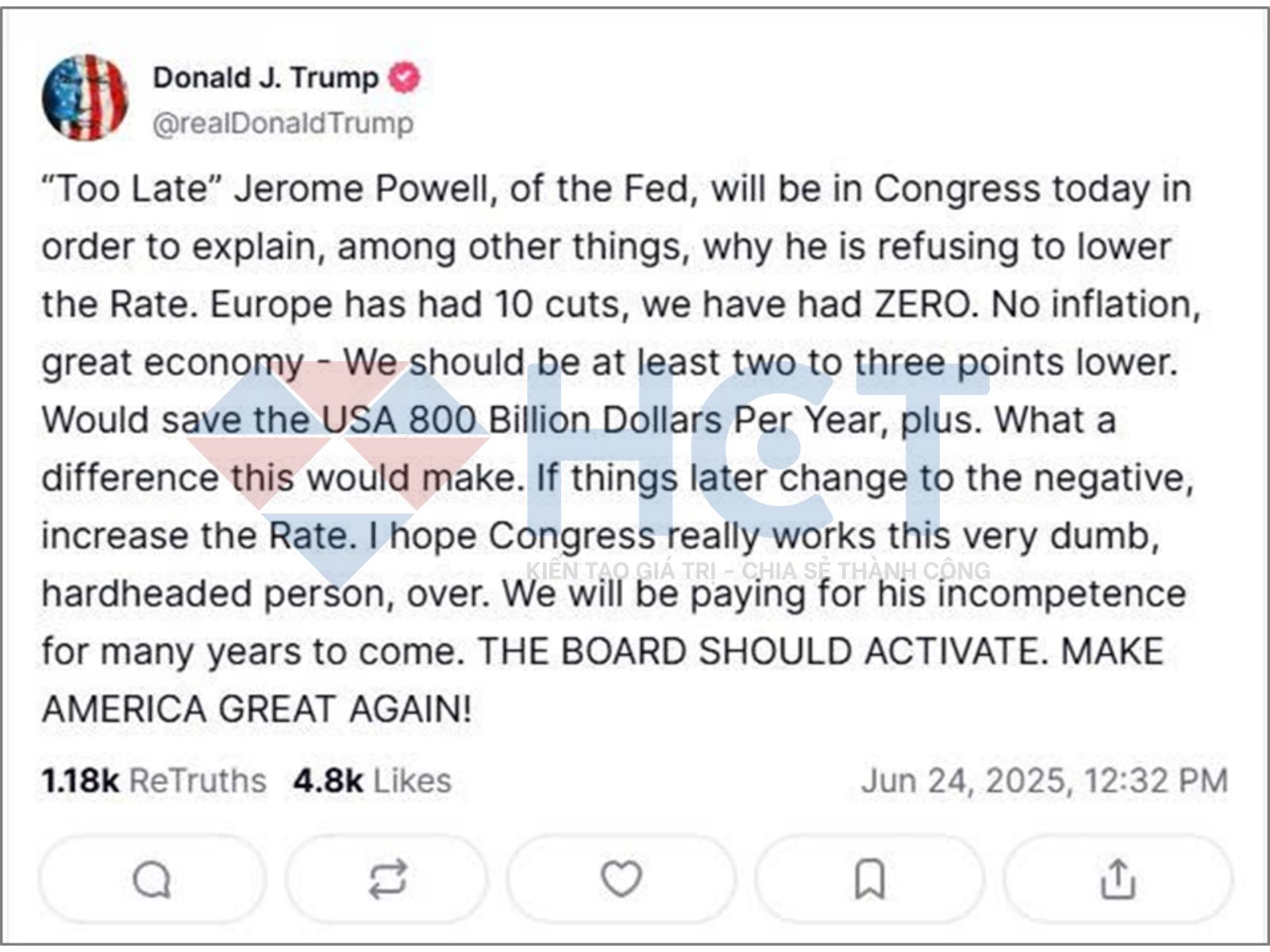
Task: Click the reply speech bubble icon
Action: [x=151, y=879]
